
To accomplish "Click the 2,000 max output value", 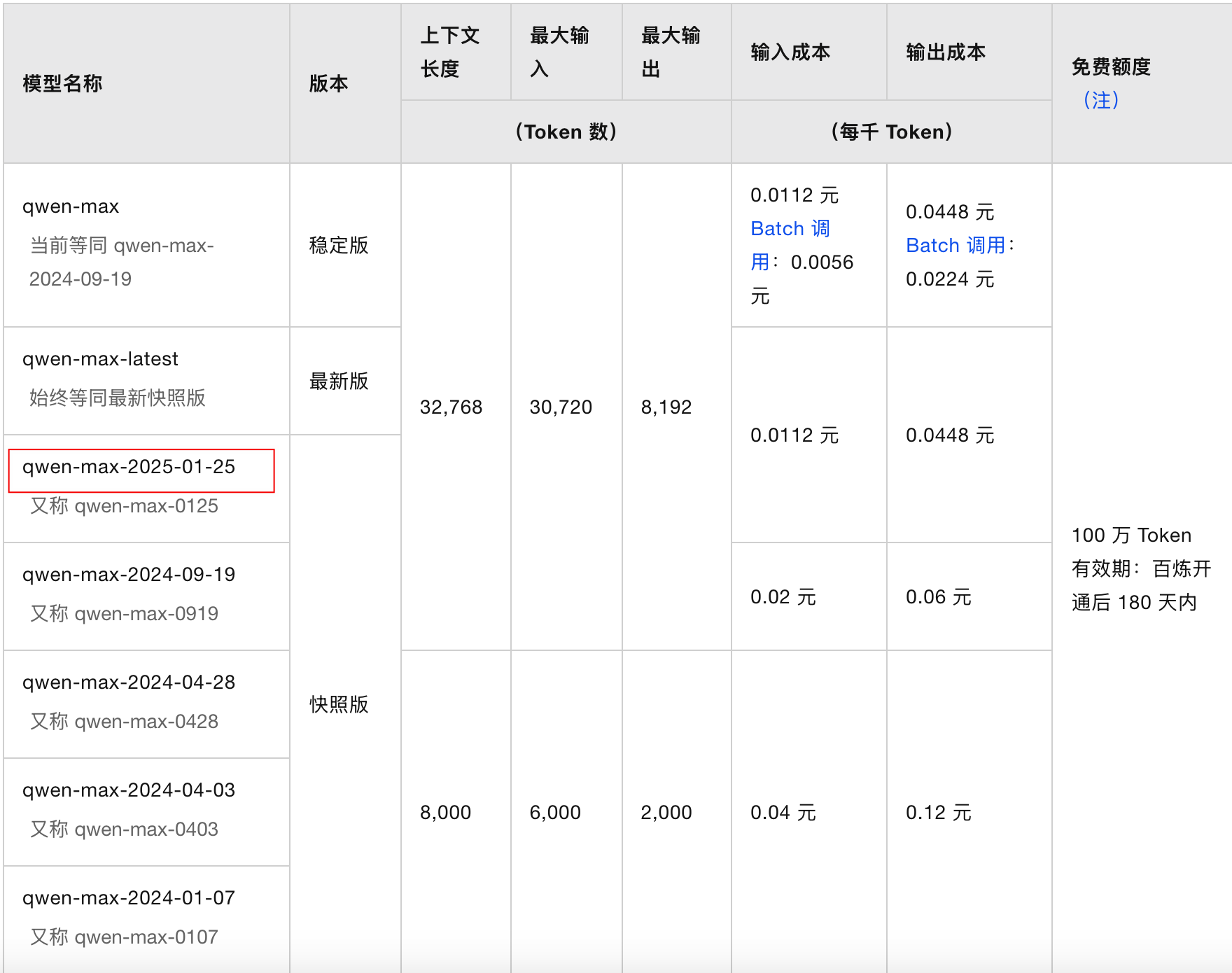I will (666, 813).
